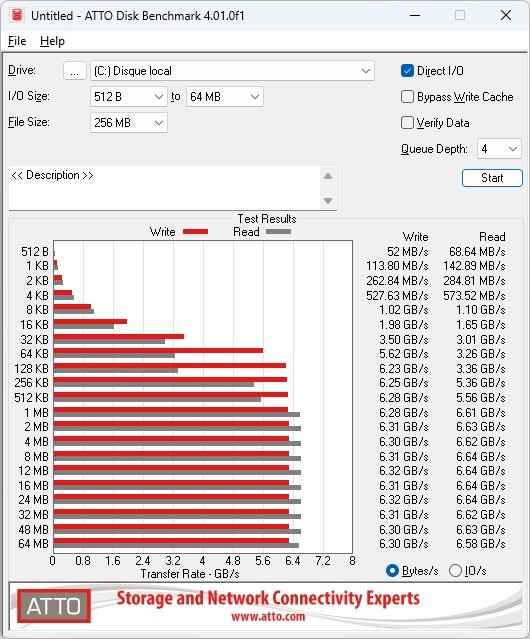Select the IO/s radio button
This screenshot has width=530, height=639.
455,571
